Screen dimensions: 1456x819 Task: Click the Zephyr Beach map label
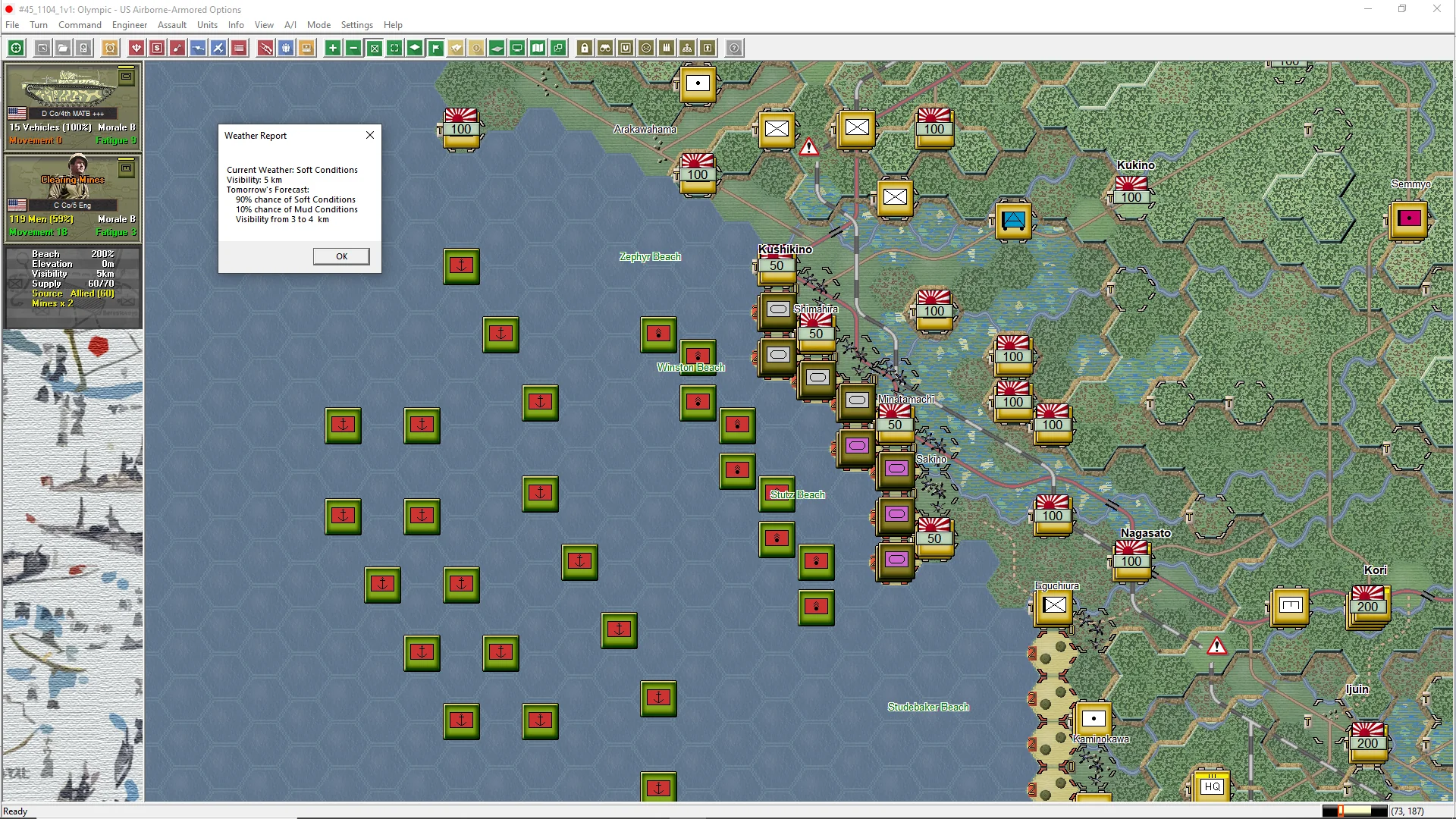[x=650, y=256]
